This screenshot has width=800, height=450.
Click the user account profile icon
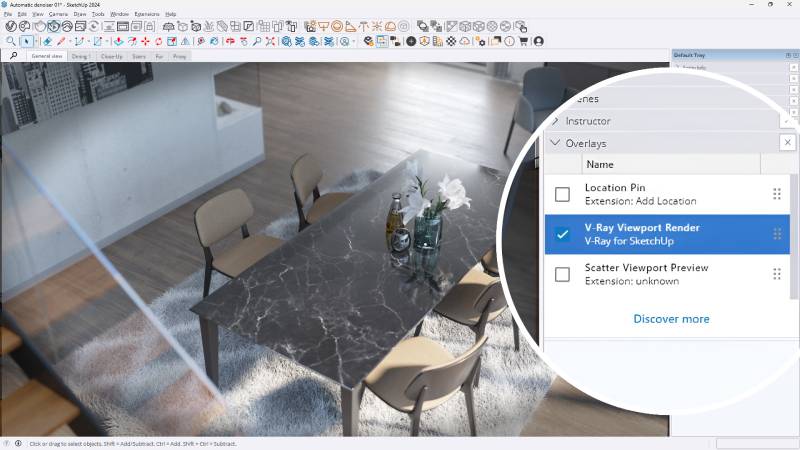tap(539, 41)
